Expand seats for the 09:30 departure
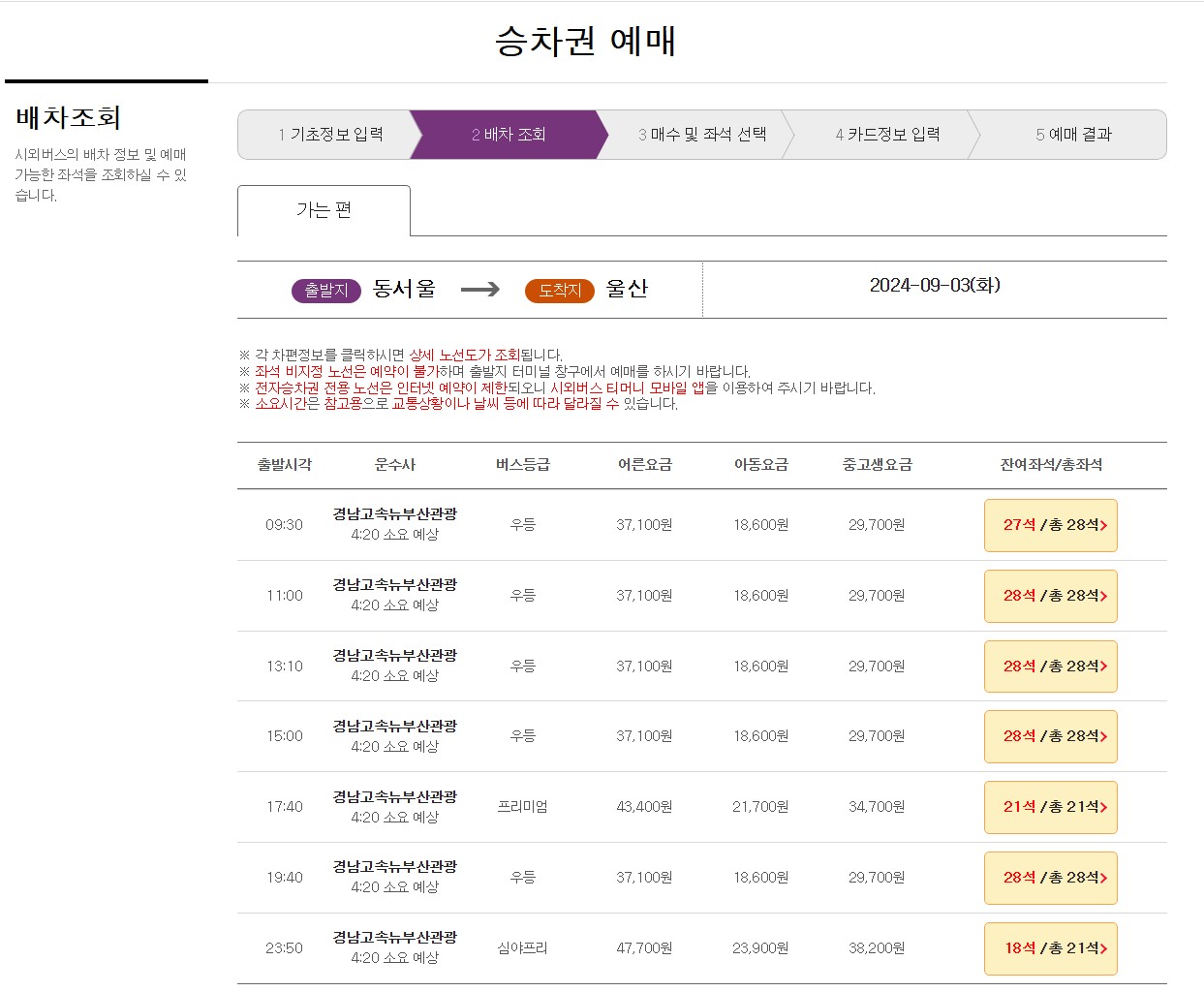The width and height of the screenshot is (1204, 992). coord(1050,525)
